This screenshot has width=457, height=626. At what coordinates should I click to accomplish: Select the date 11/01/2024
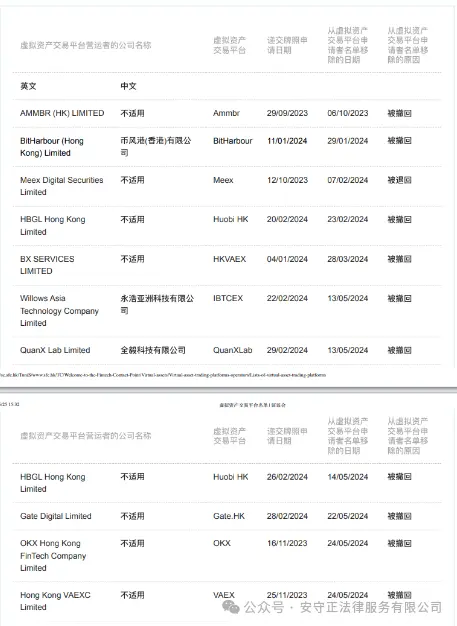click(x=287, y=141)
